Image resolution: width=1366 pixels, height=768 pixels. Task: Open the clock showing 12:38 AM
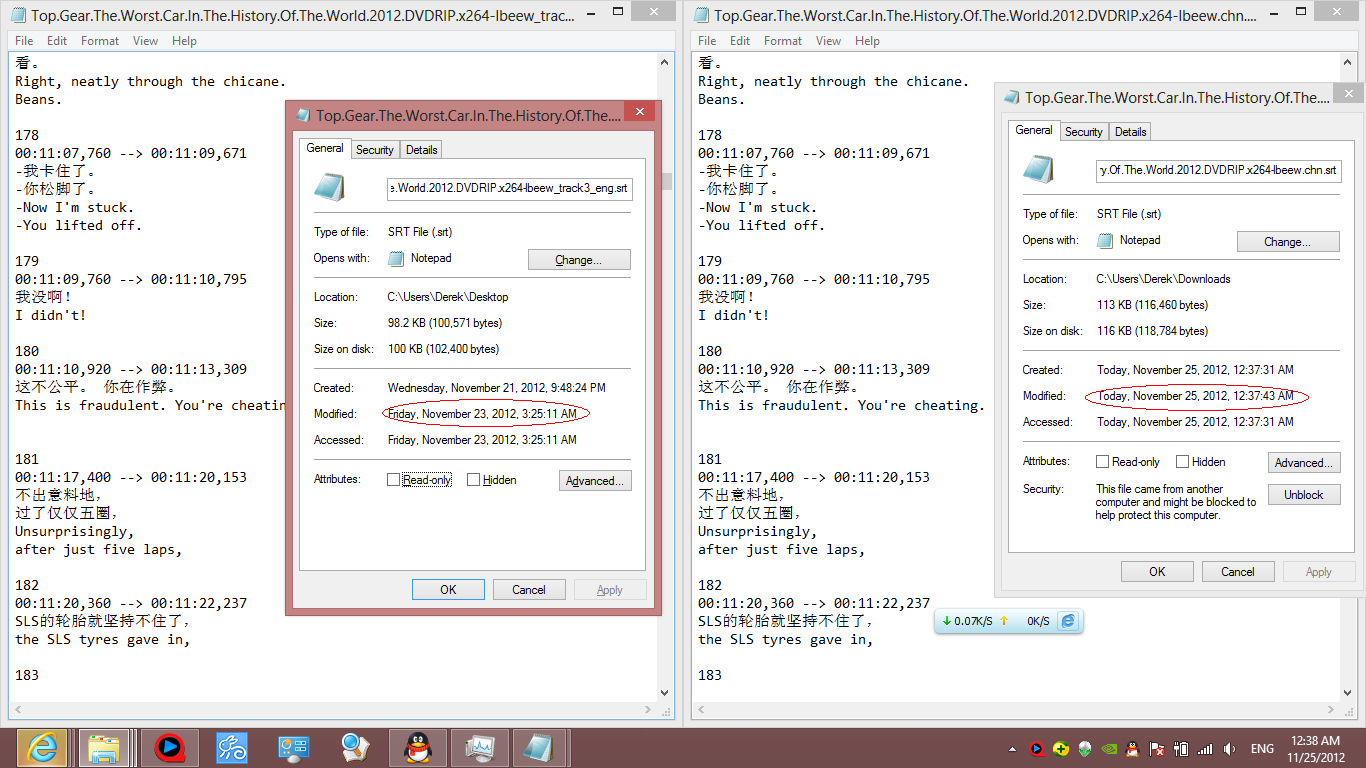[x=1316, y=748]
